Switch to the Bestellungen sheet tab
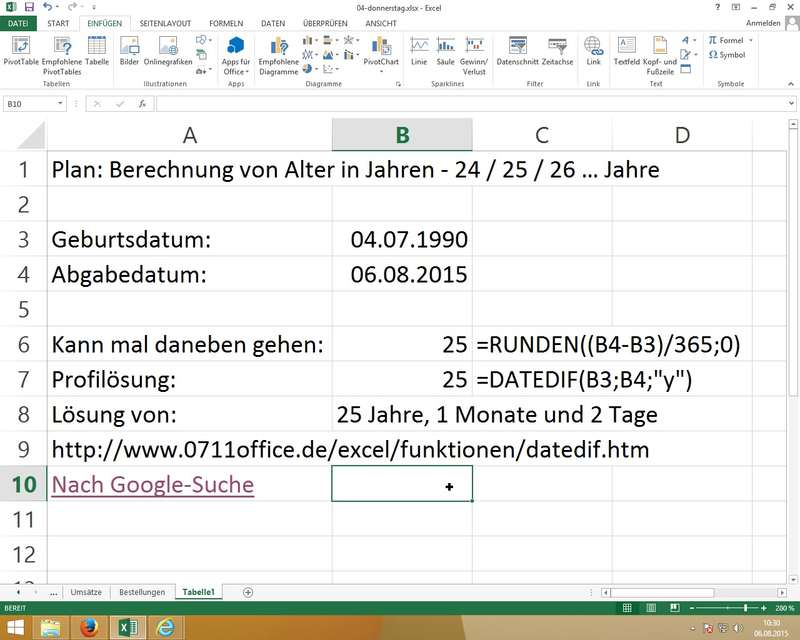 point(141,592)
